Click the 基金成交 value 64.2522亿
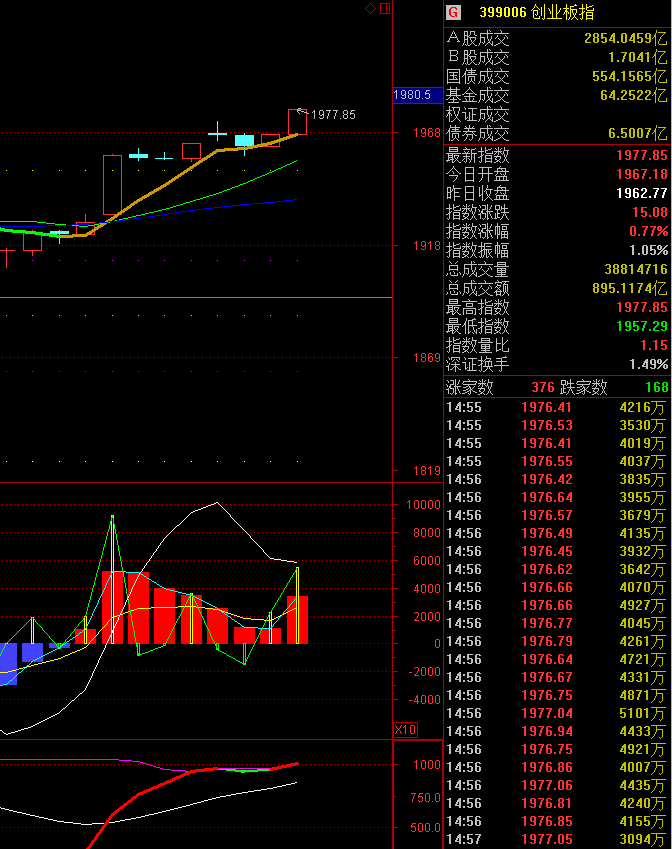Screen dimensions: 672x849 point(634,95)
